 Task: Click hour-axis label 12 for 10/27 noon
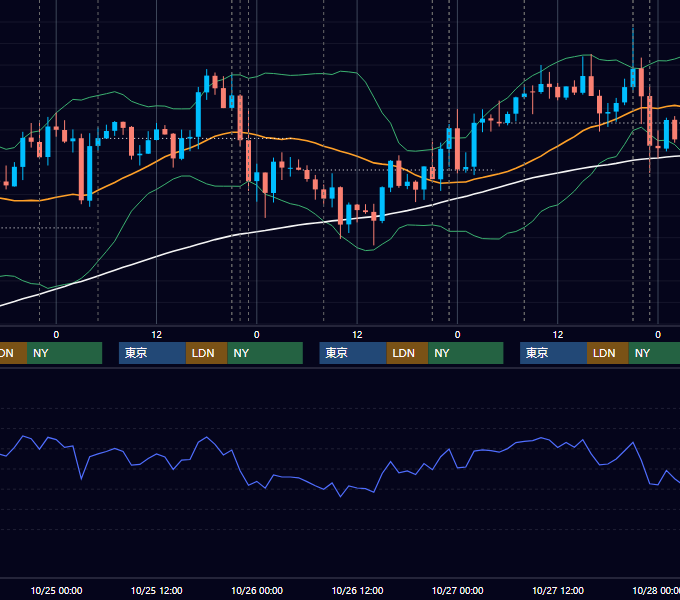click(x=558, y=335)
